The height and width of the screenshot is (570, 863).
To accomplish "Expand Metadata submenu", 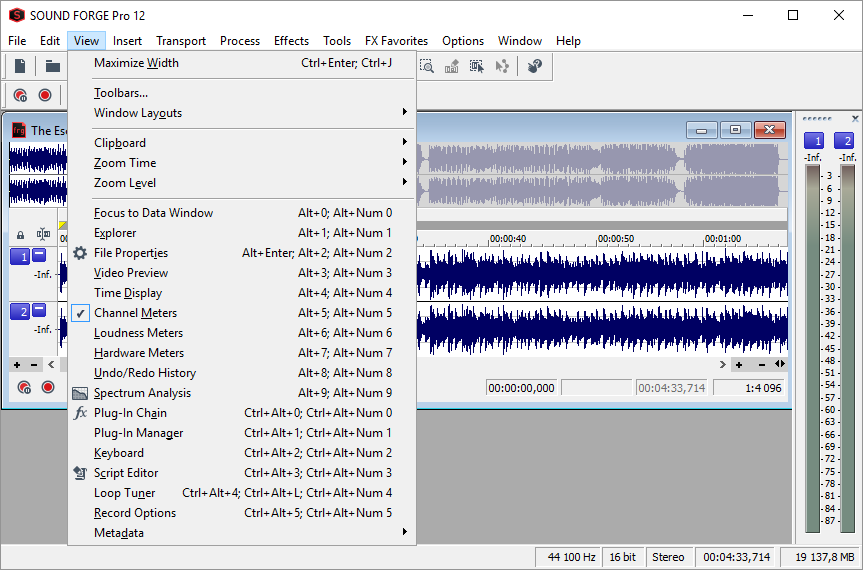I will (x=242, y=533).
